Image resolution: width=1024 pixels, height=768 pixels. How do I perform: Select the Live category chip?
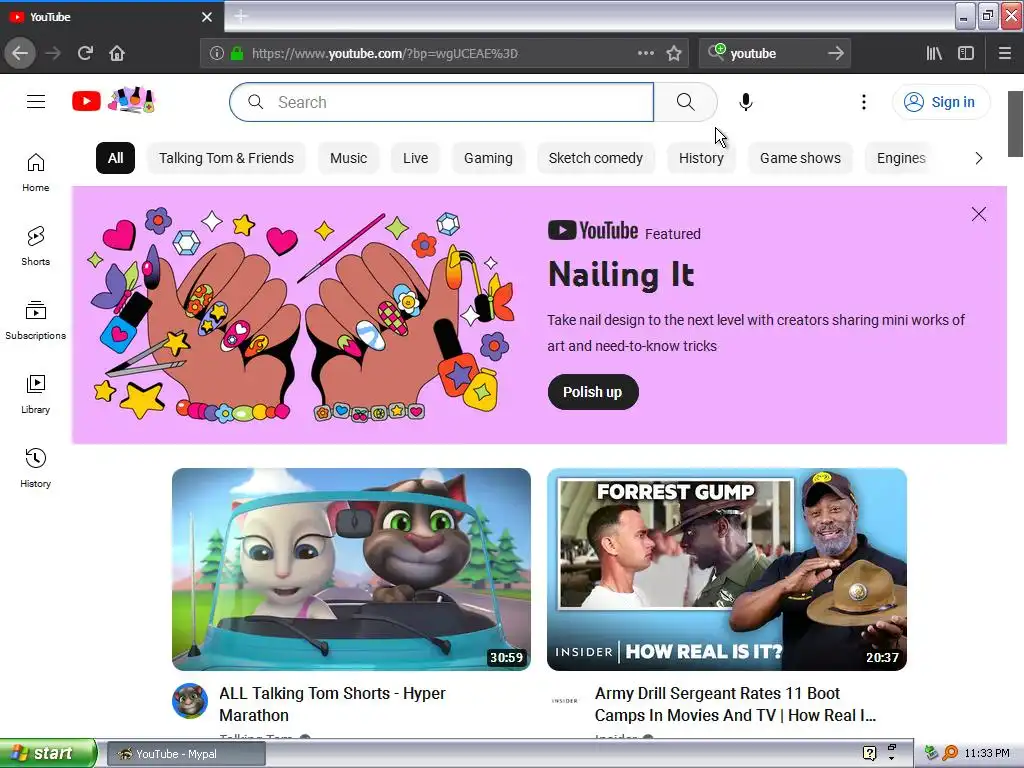415,158
